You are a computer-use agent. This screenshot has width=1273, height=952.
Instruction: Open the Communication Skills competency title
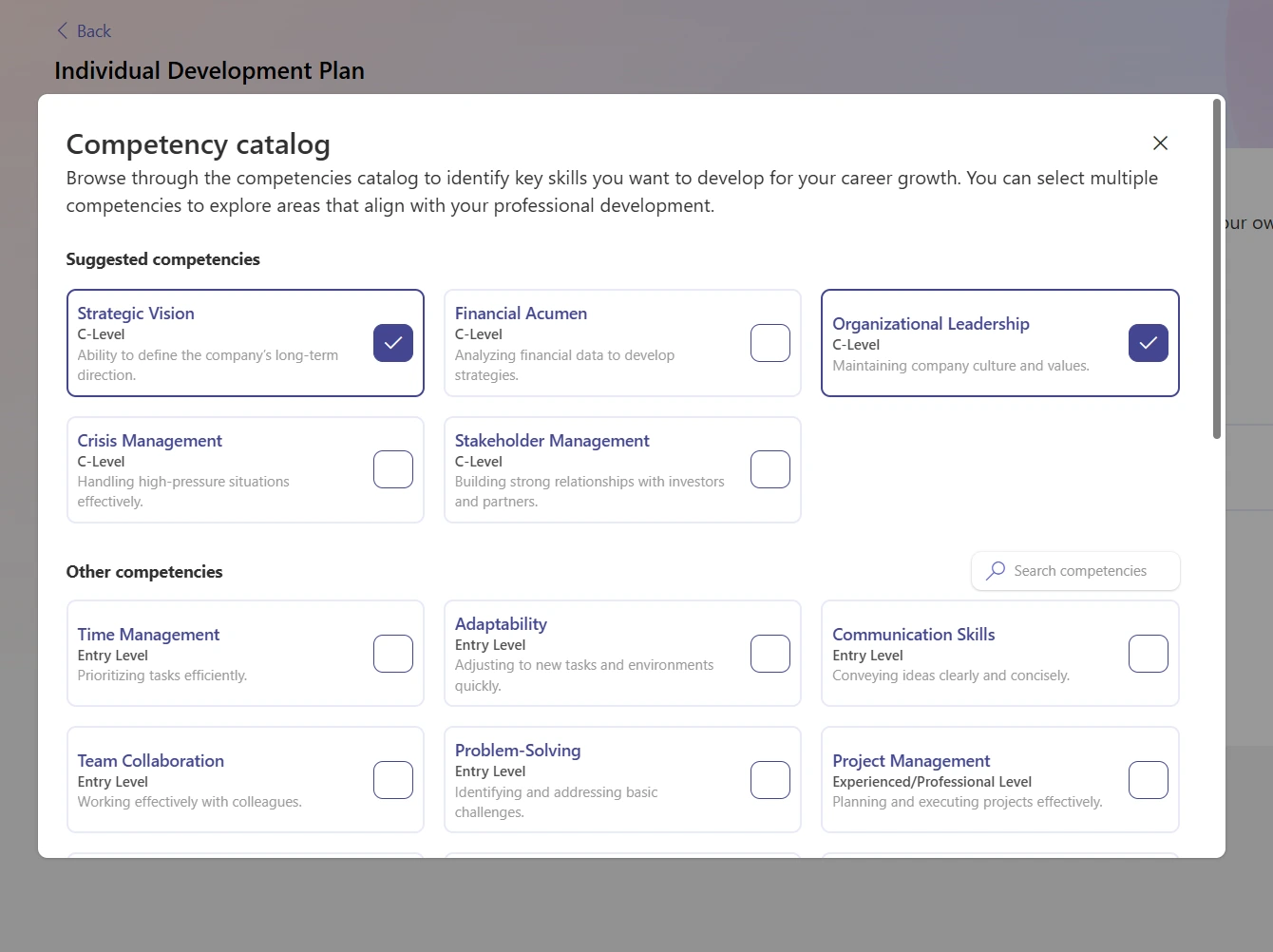[x=914, y=635]
